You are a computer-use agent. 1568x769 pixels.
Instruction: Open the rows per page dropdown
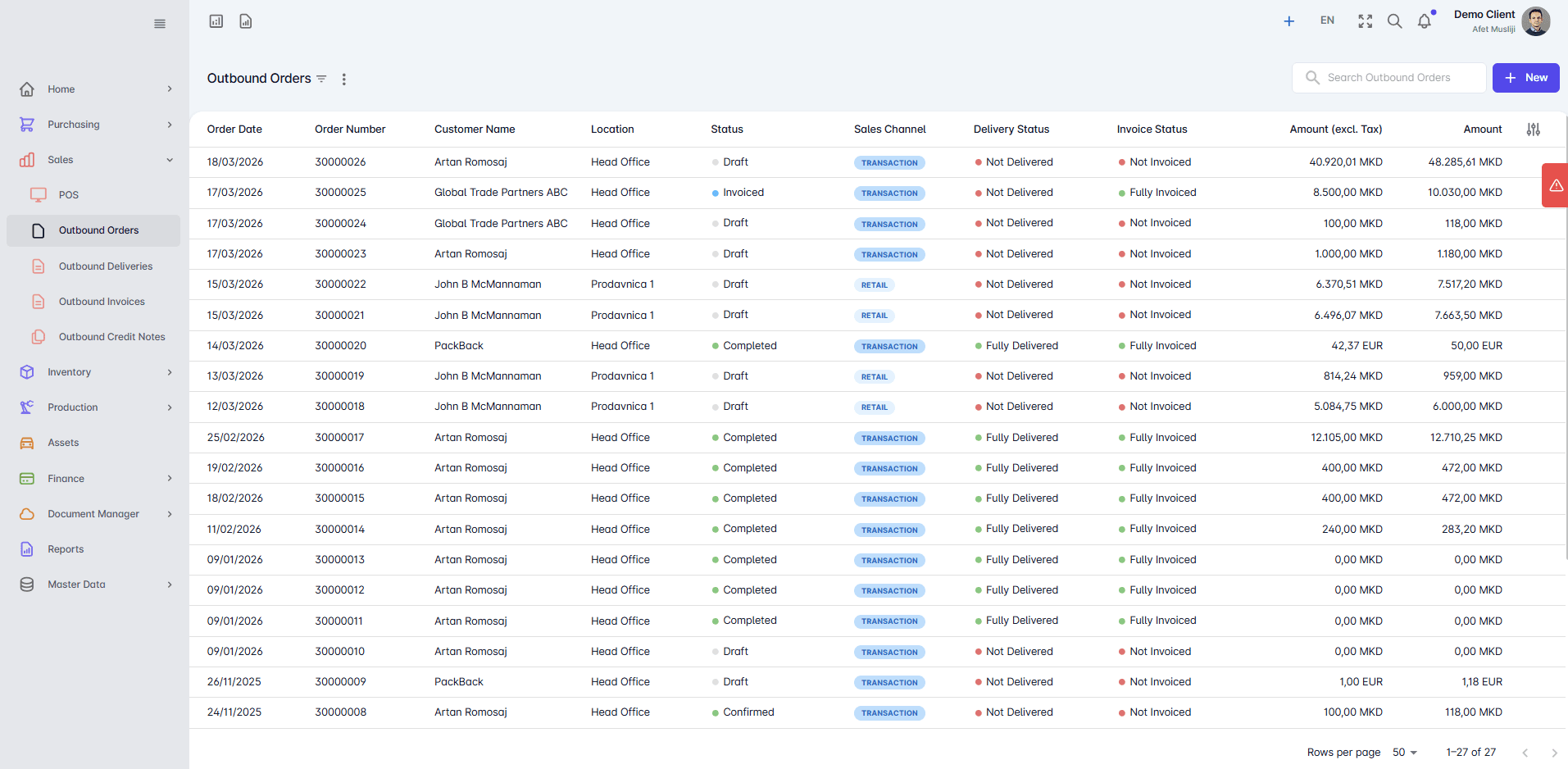click(1405, 753)
